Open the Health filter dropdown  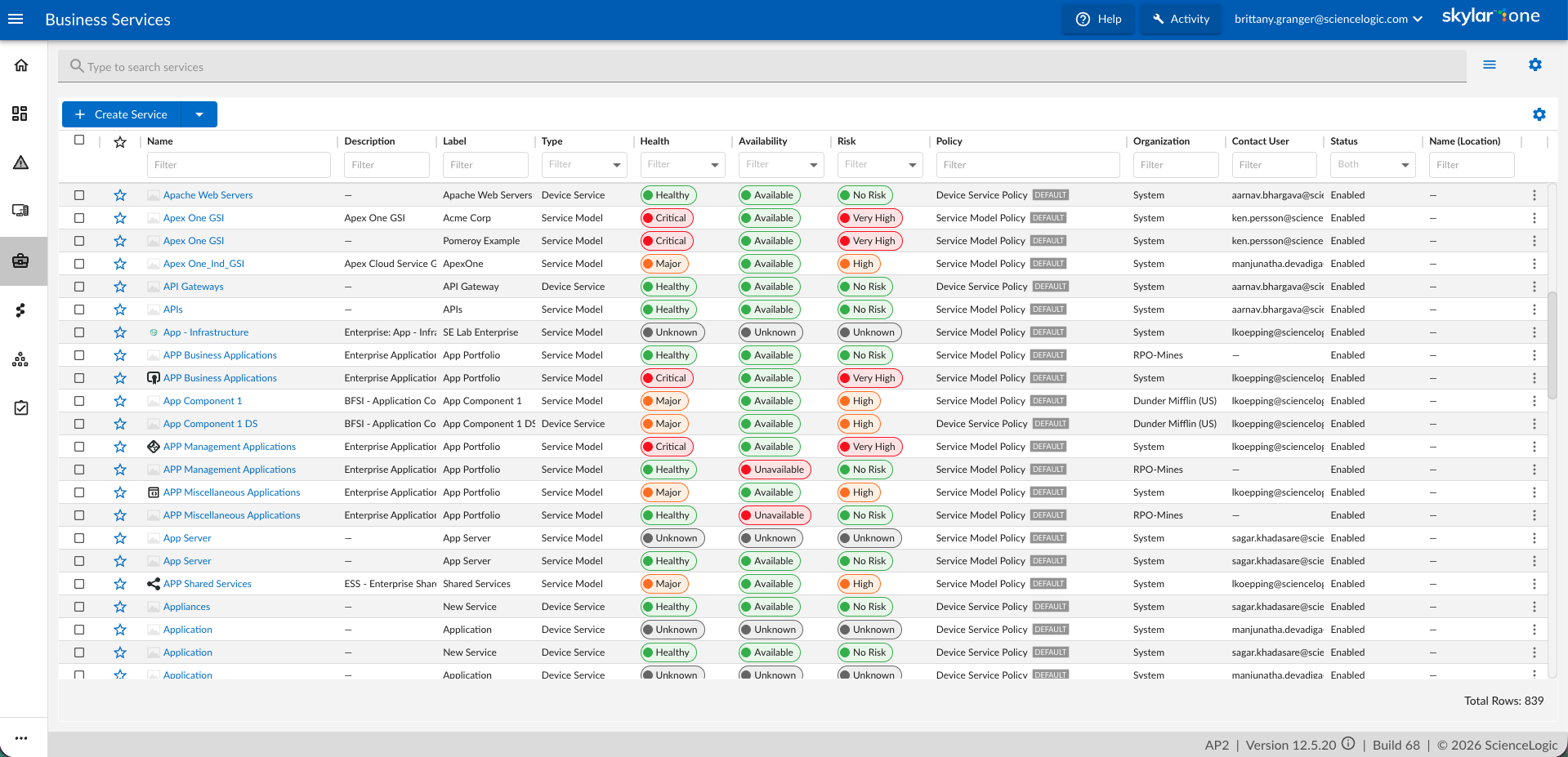pyautogui.click(x=682, y=165)
